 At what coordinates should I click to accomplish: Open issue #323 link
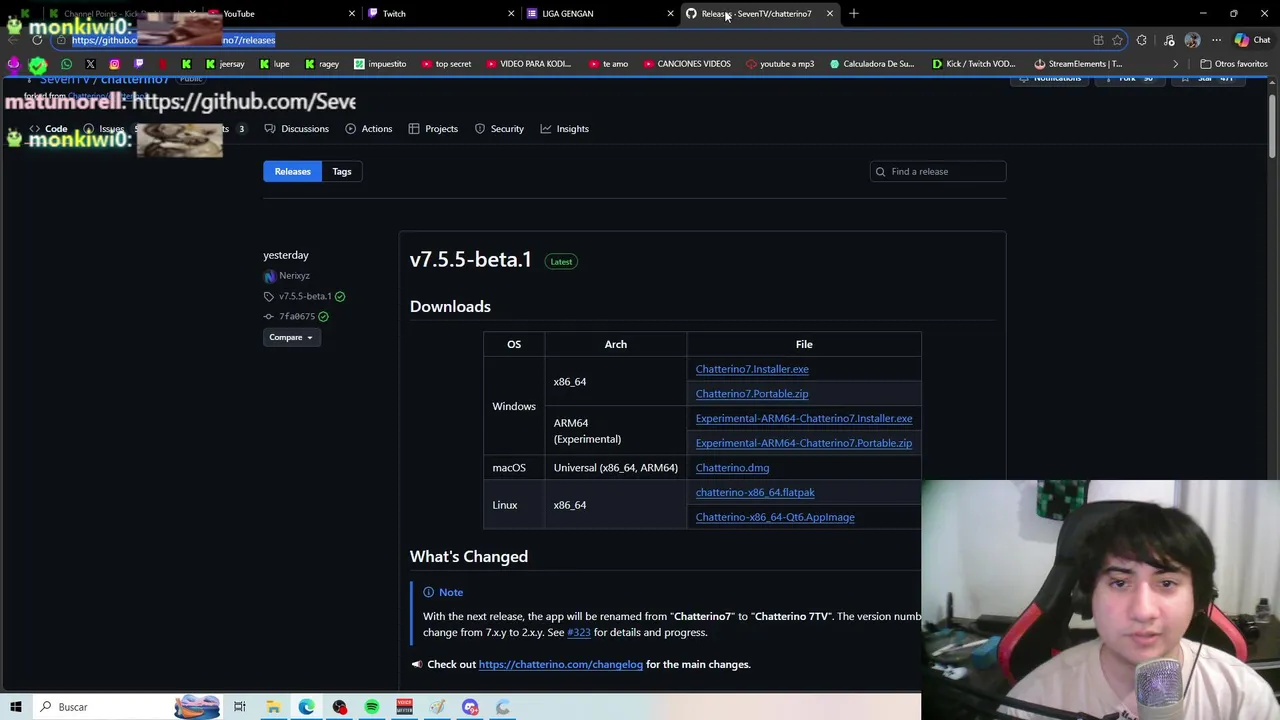click(x=579, y=632)
